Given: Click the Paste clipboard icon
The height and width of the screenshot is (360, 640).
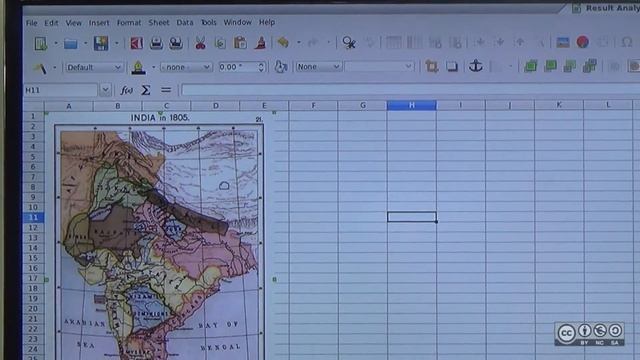Looking at the screenshot, I should coord(240,43).
